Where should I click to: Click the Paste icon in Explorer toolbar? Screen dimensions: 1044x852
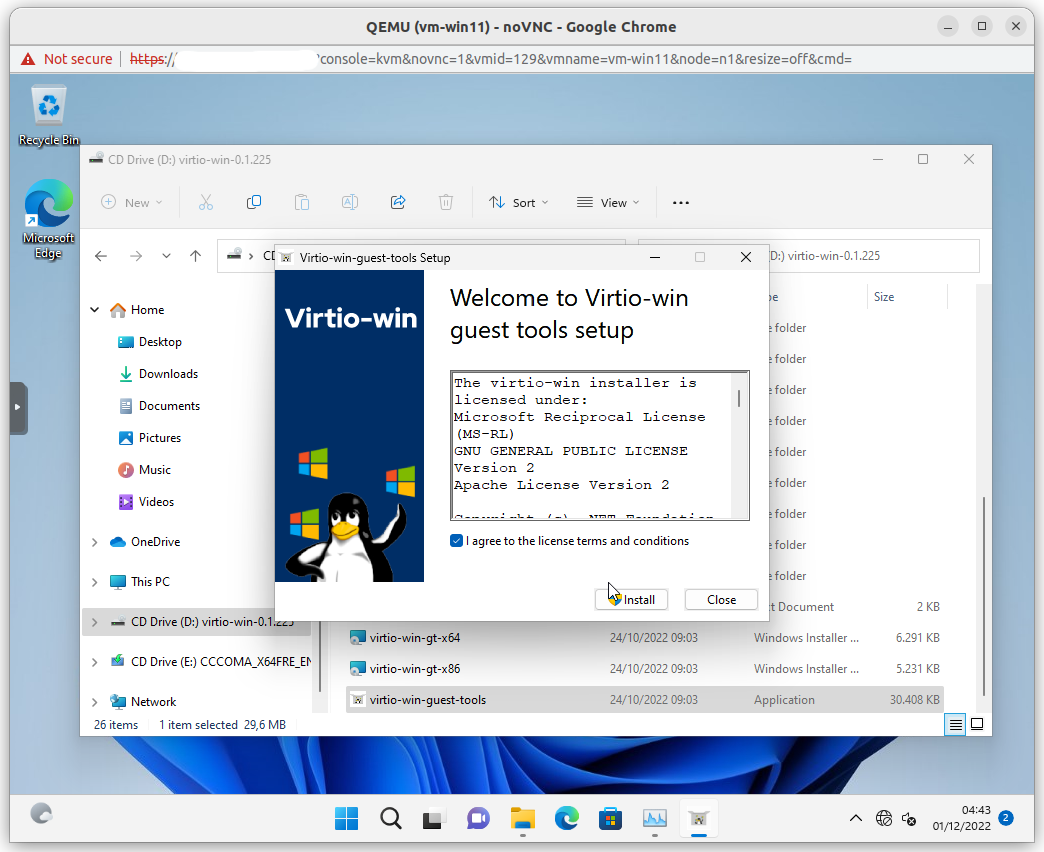coord(302,202)
